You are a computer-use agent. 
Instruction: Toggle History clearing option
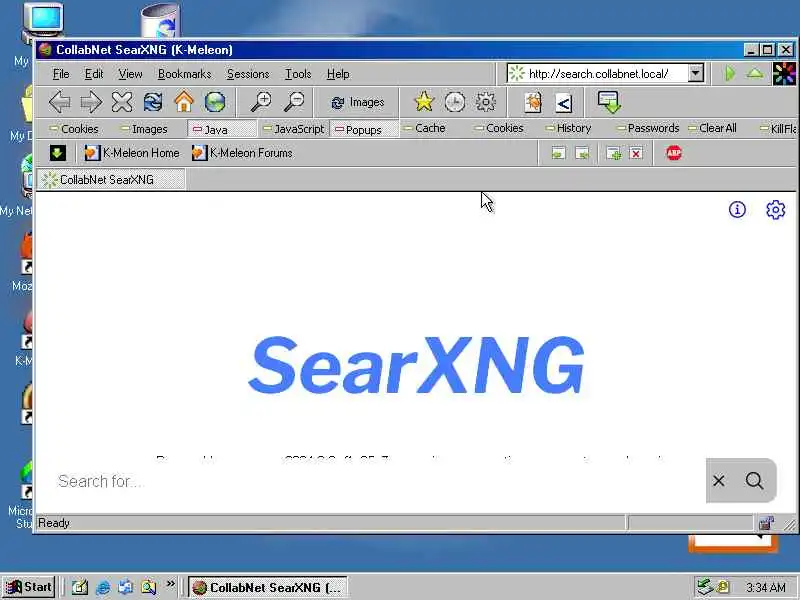tap(568, 128)
